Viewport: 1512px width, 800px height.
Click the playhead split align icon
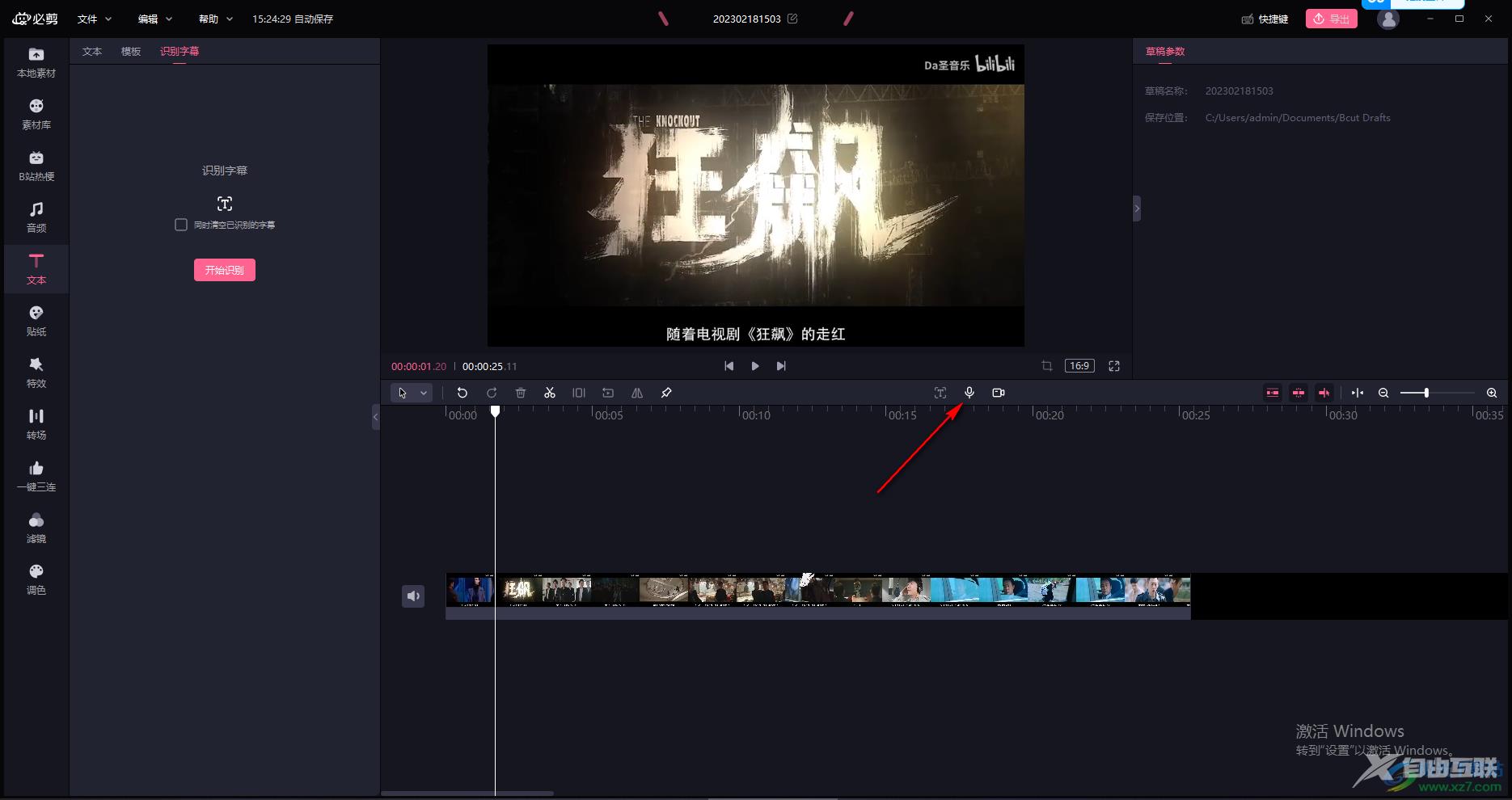click(x=1358, y=393)
